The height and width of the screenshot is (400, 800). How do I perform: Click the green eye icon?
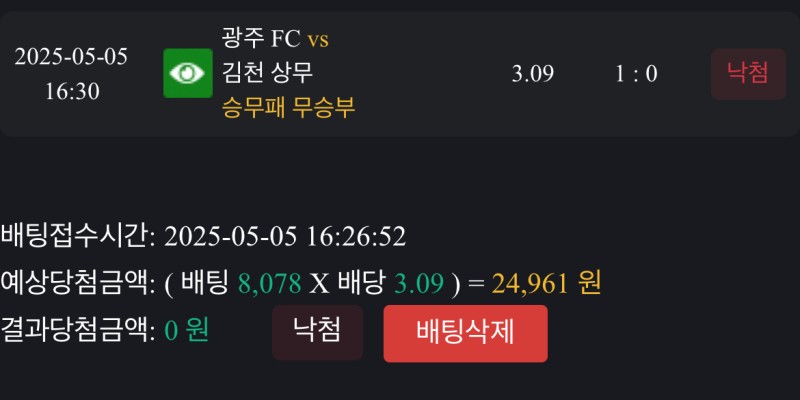click(x=188, y=73)
